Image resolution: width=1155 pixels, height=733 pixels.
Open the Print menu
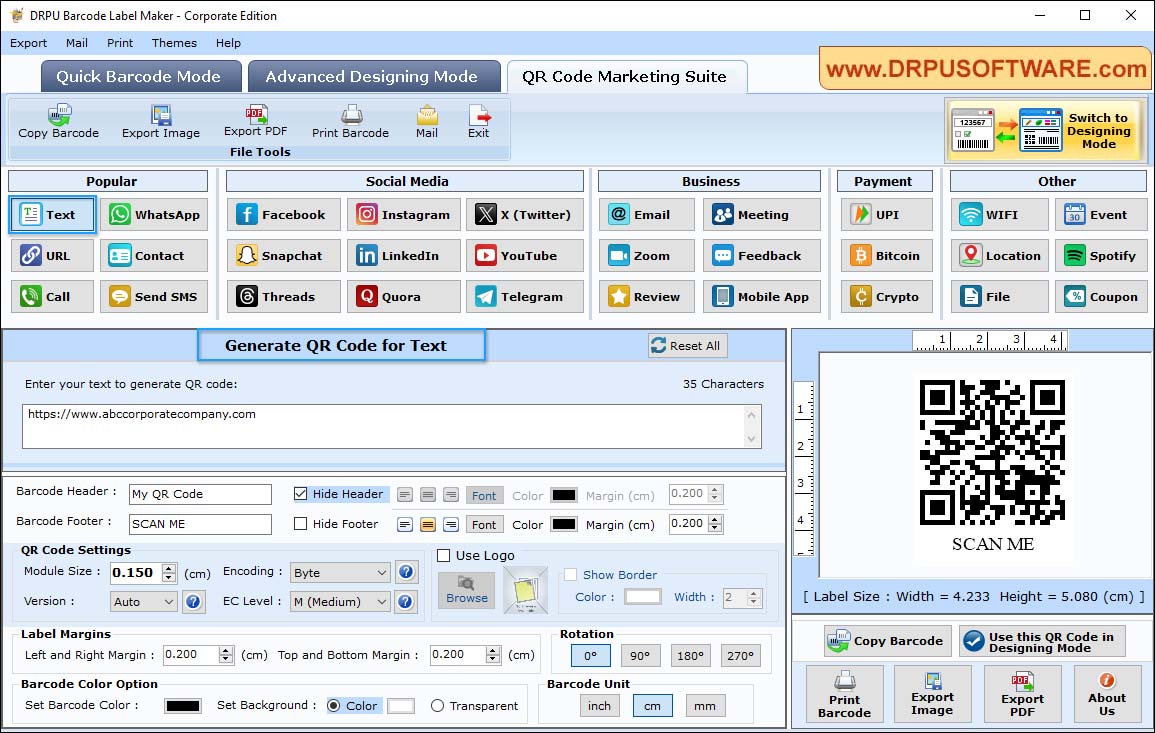pyautogui.click(x=120, y=43)
